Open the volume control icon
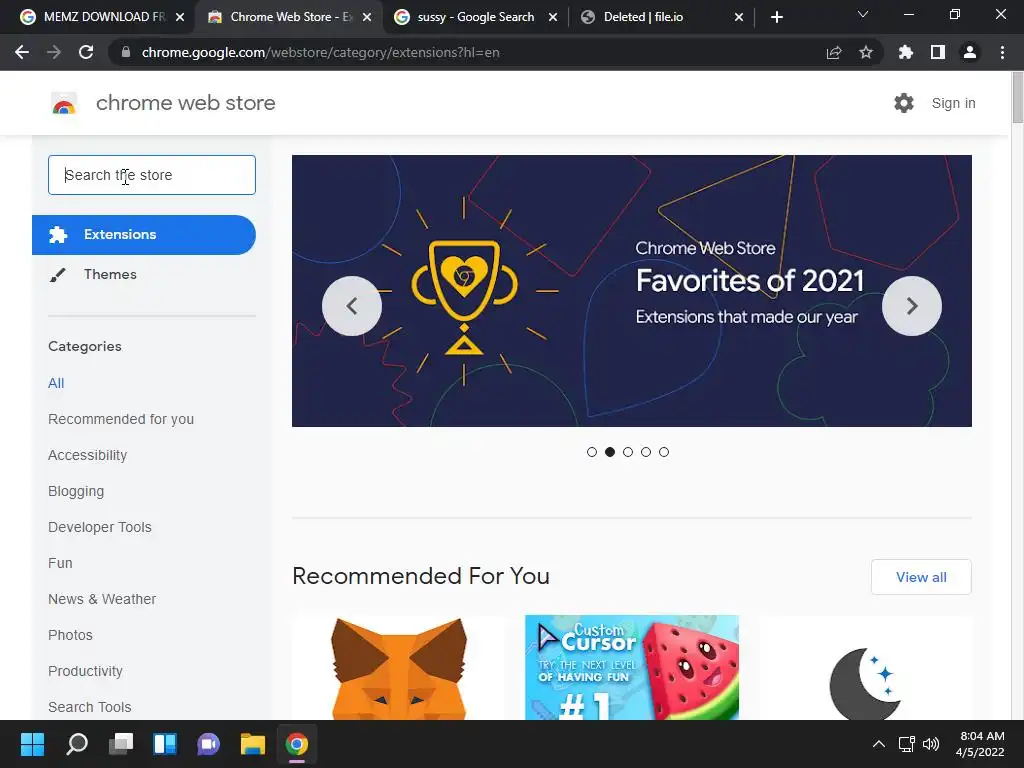Screen dimensions: 1024x768 (931, 744)
